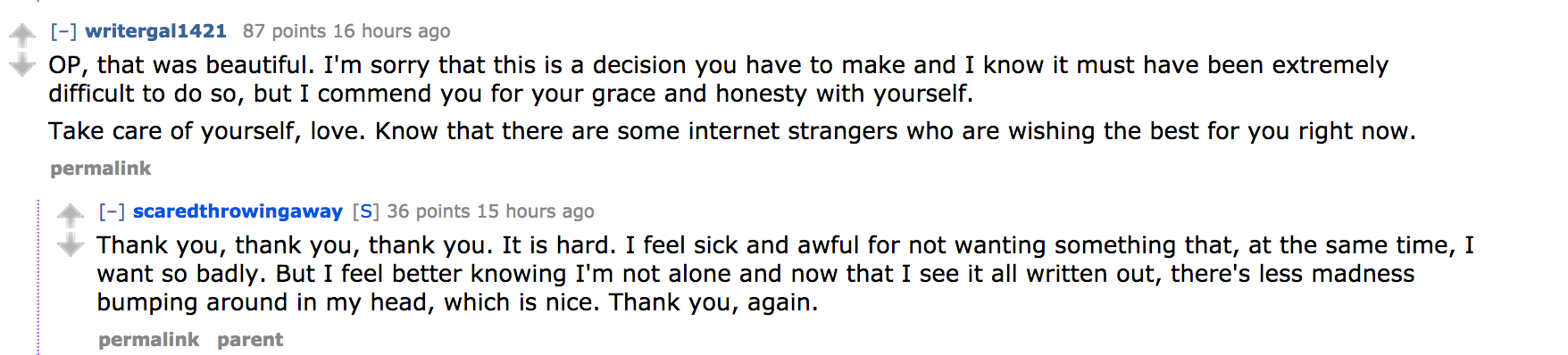
Task: Open scaredthrowingaway's user profile
Action: (238, 211)
